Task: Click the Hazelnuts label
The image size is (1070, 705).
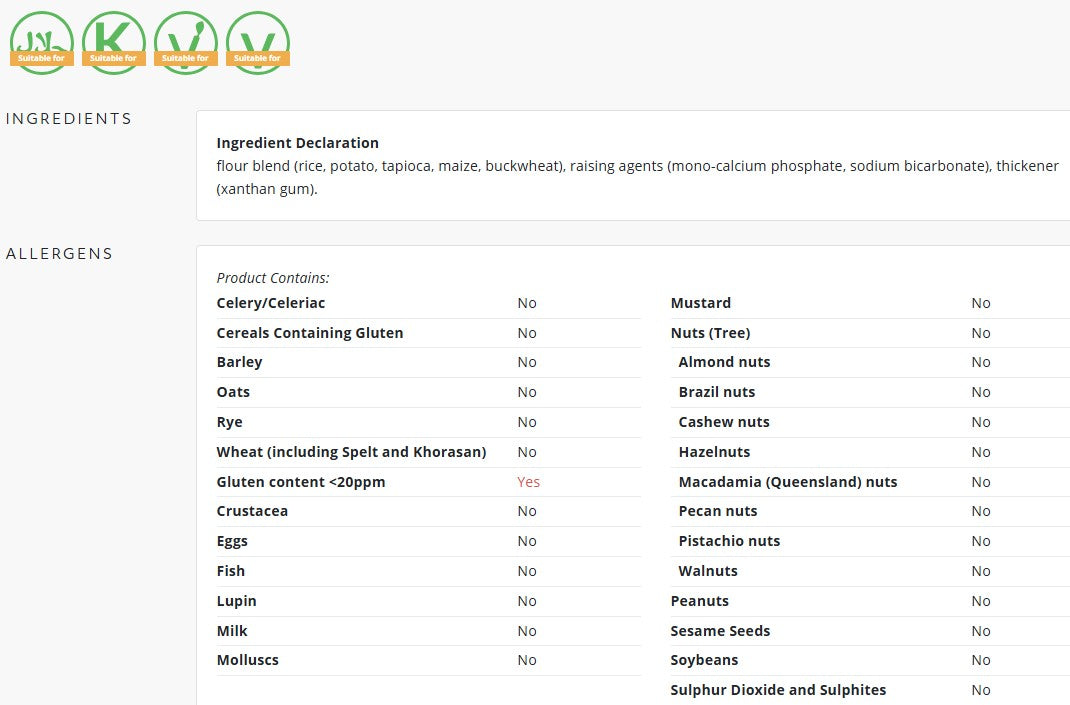Action: 714,452
